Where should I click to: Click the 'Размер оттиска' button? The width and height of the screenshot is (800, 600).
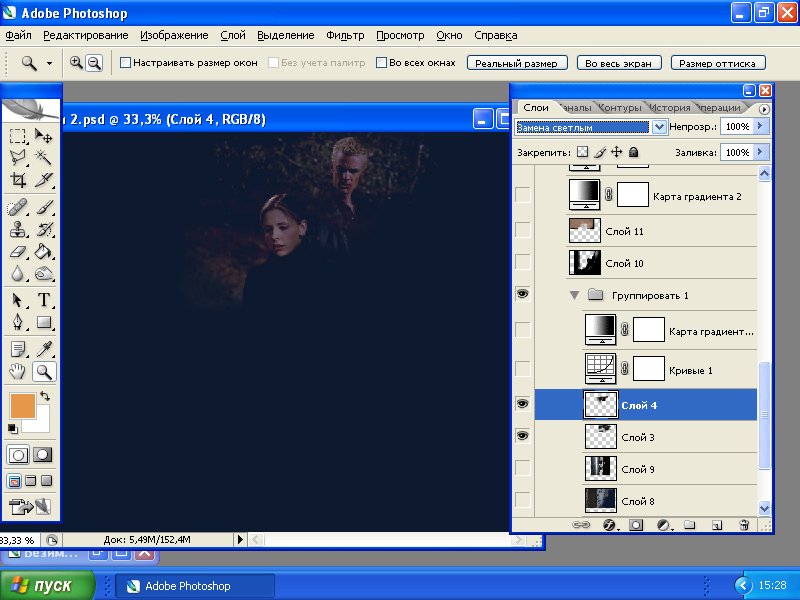click(x=718, y=62)
